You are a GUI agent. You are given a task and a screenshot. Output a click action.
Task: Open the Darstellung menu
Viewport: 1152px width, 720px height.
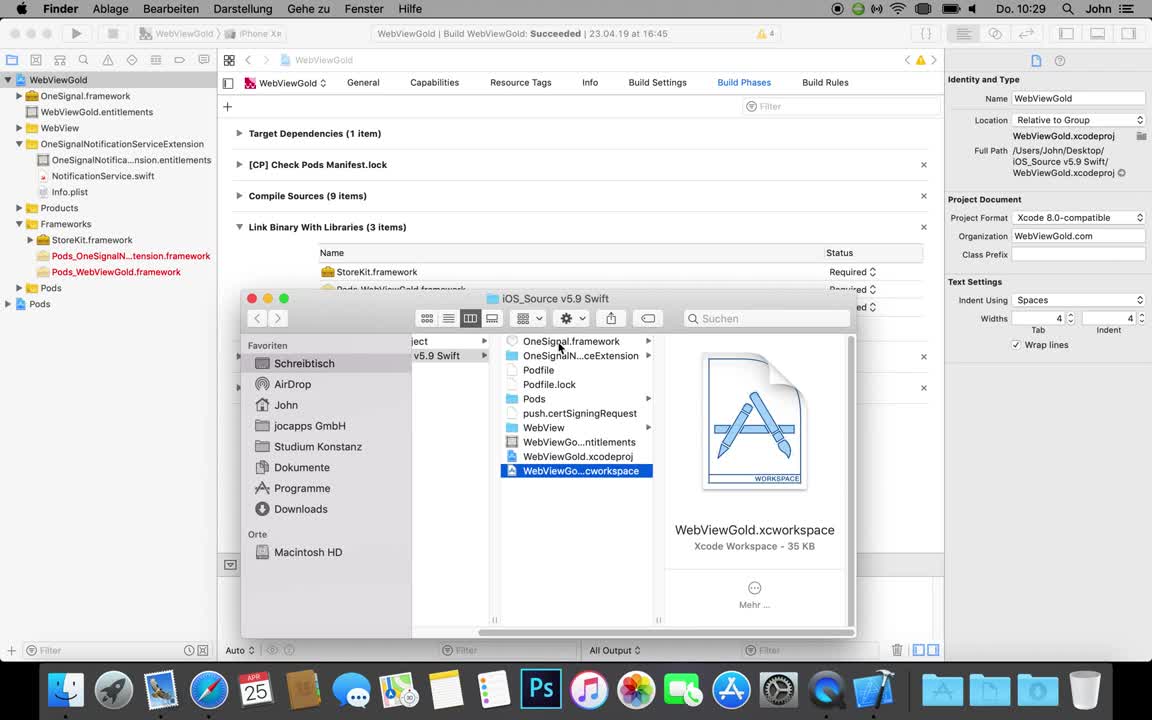[x=242, y=9]
